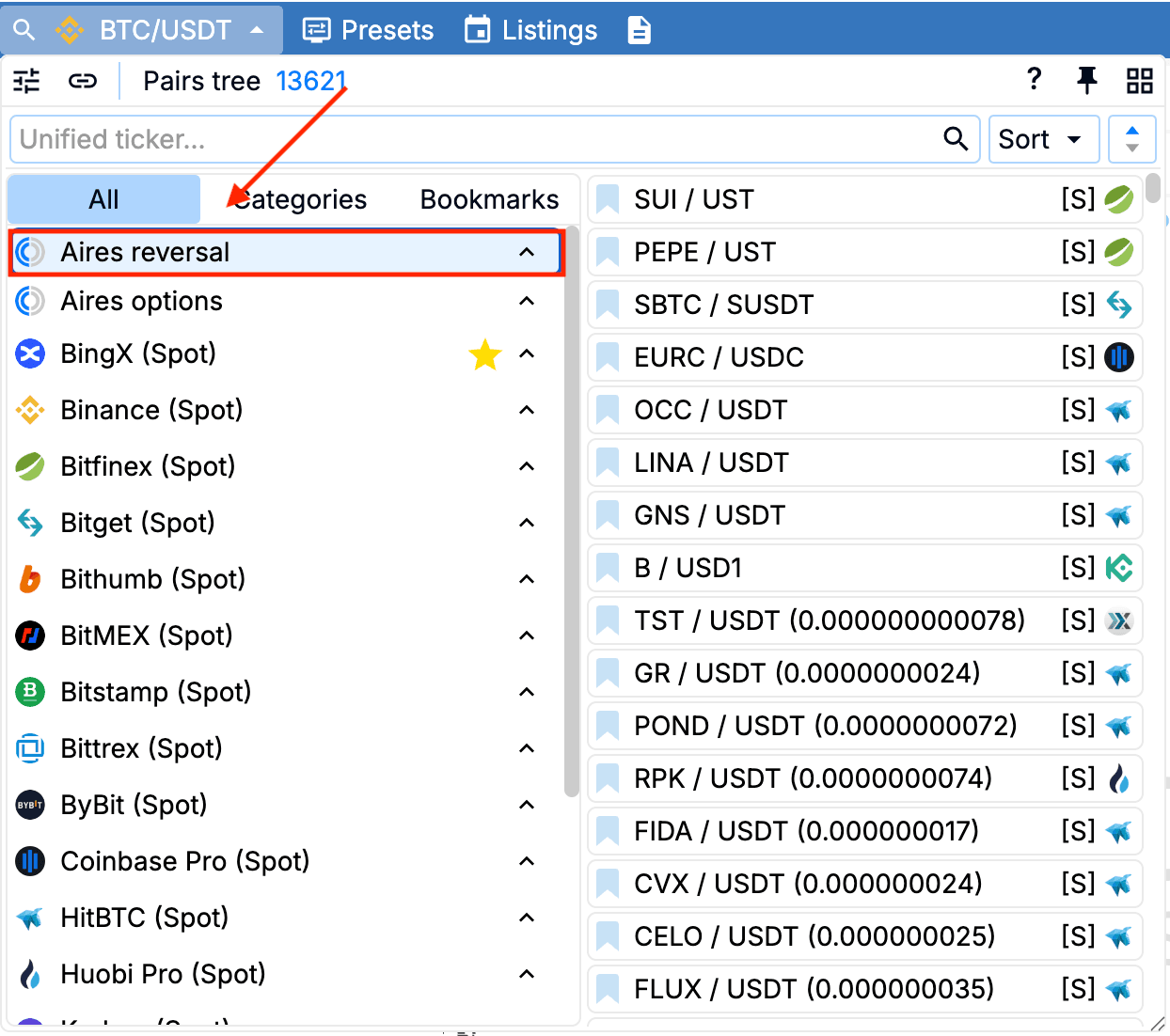Screen dimensions: 1170x1036
Task: Pin the Pairs tree panel
Action: click(1087, 81)
